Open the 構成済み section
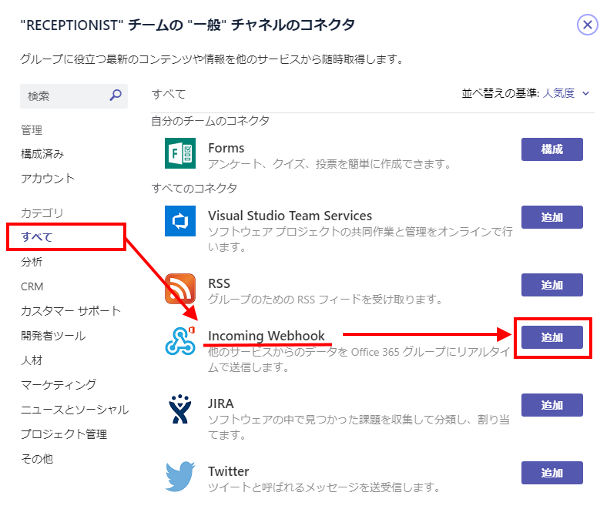The width and height of the screenshot is (600, 519). point(42,154)
